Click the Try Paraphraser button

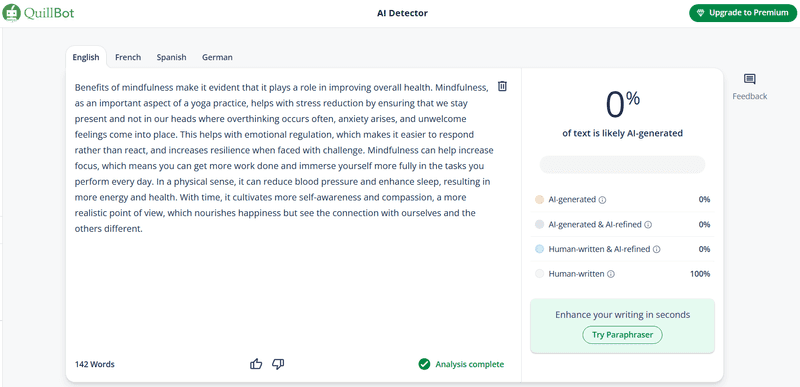(622, 335)
